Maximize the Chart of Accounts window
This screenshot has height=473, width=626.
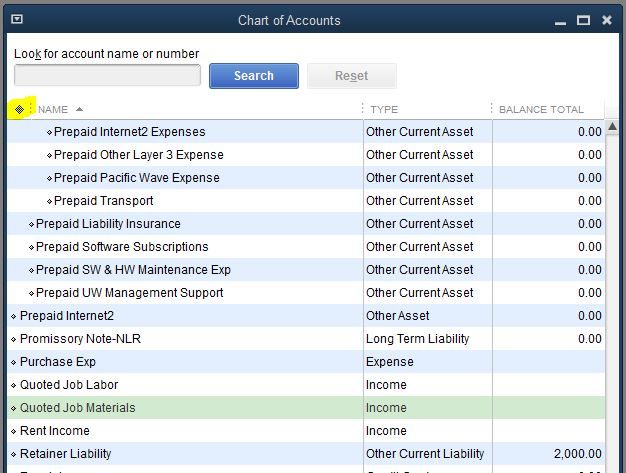(583, 19)
